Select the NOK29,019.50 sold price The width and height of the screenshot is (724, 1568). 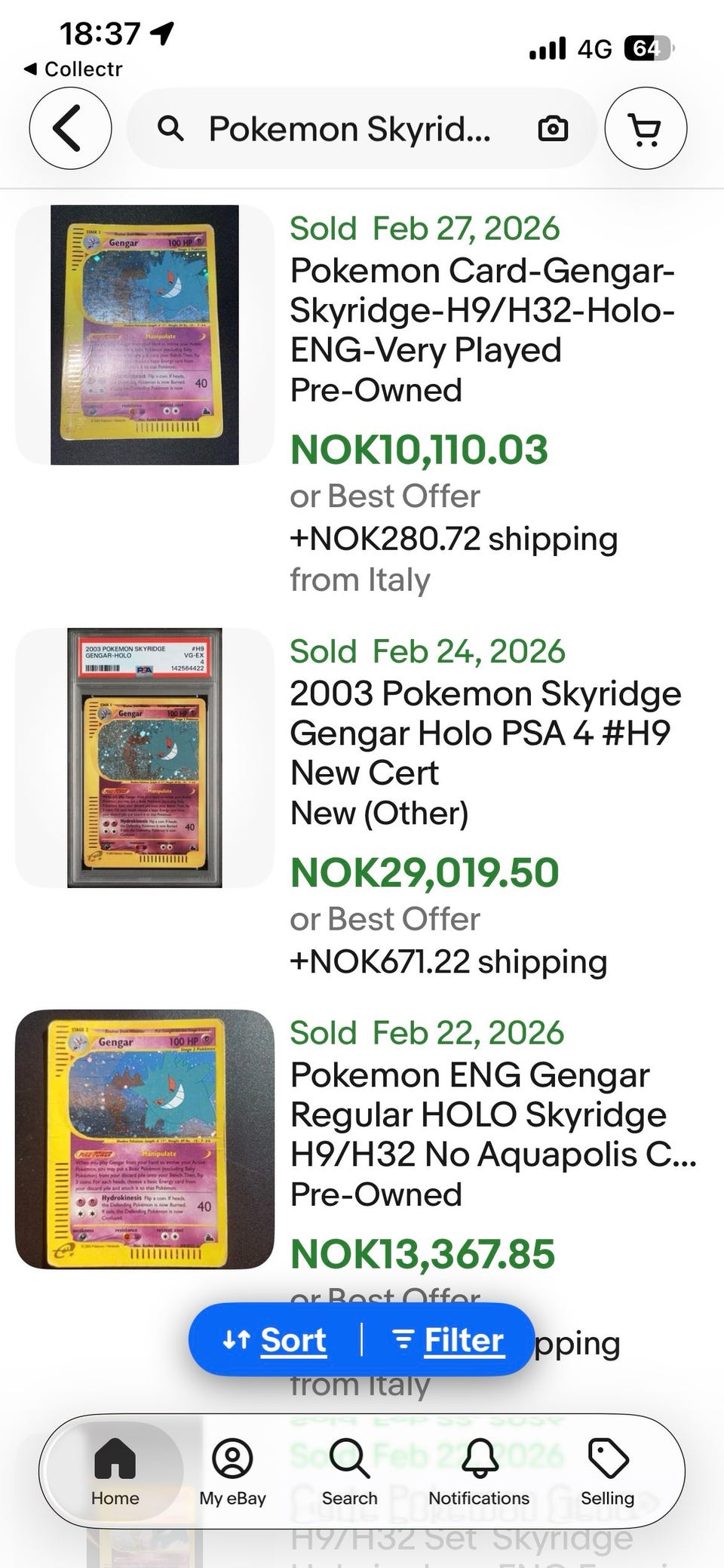tap(425, 872)
